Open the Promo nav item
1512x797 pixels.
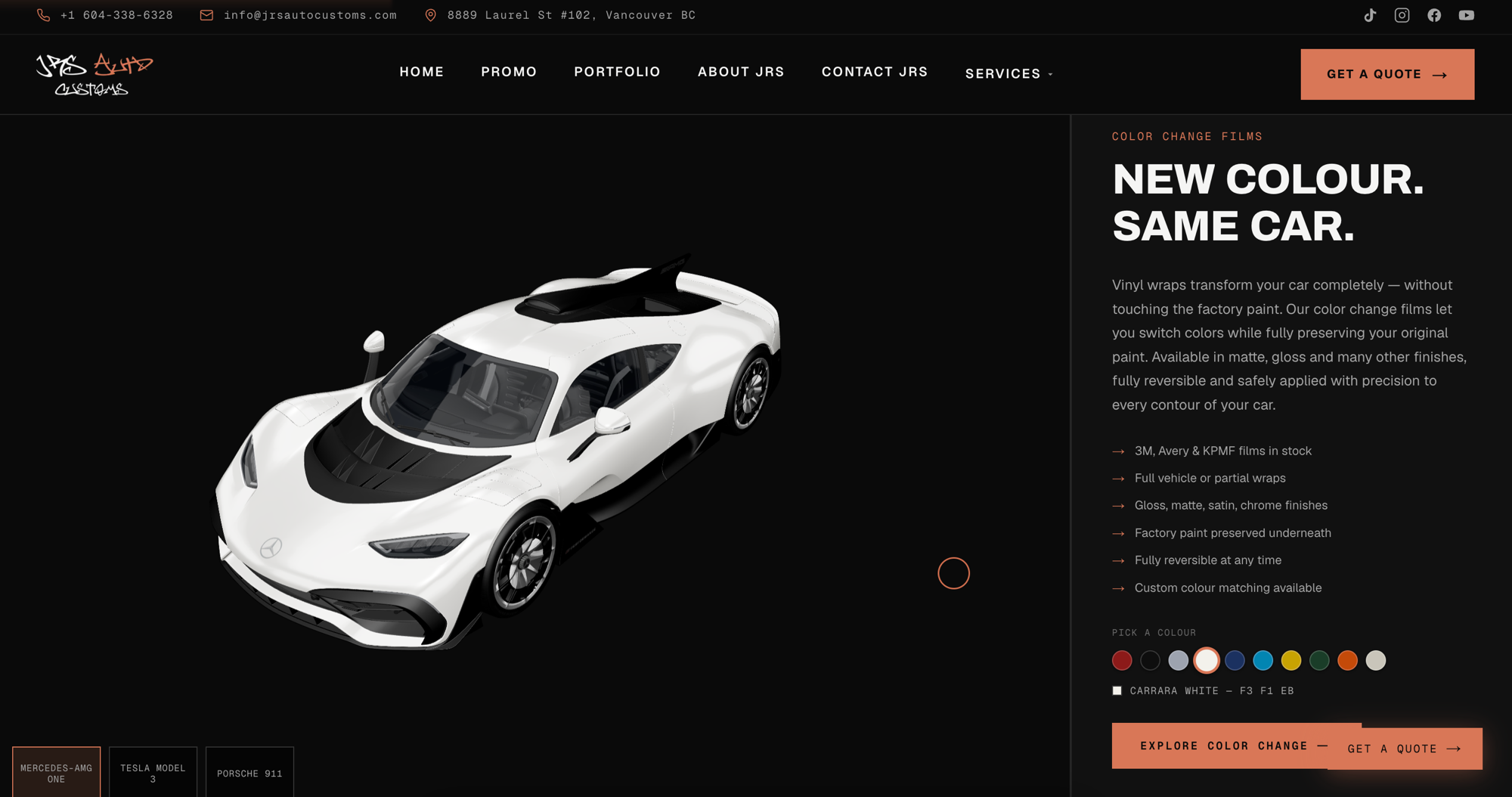[x=509, y=72]
